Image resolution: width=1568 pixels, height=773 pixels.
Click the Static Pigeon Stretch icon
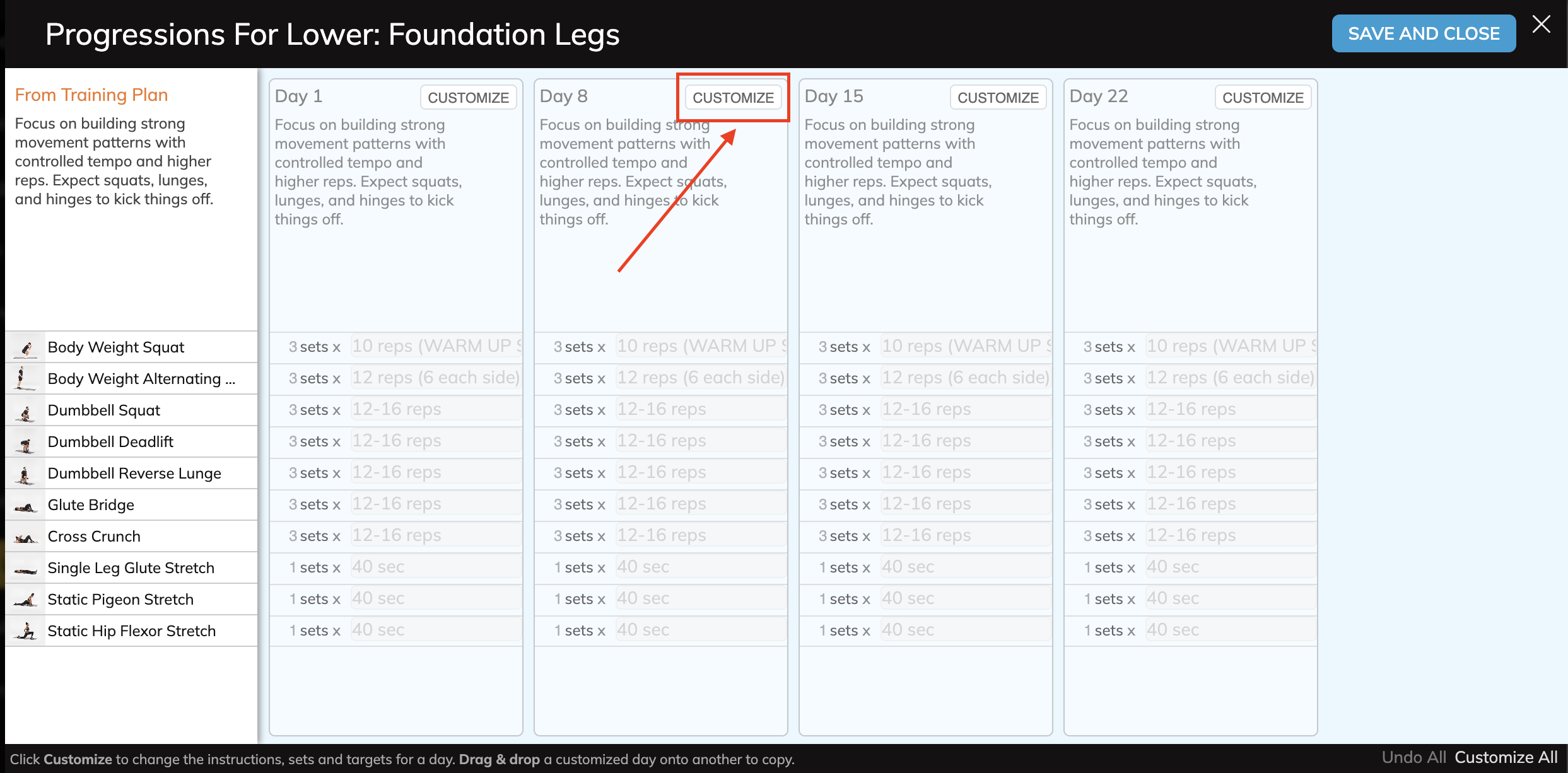click(25, 599)
